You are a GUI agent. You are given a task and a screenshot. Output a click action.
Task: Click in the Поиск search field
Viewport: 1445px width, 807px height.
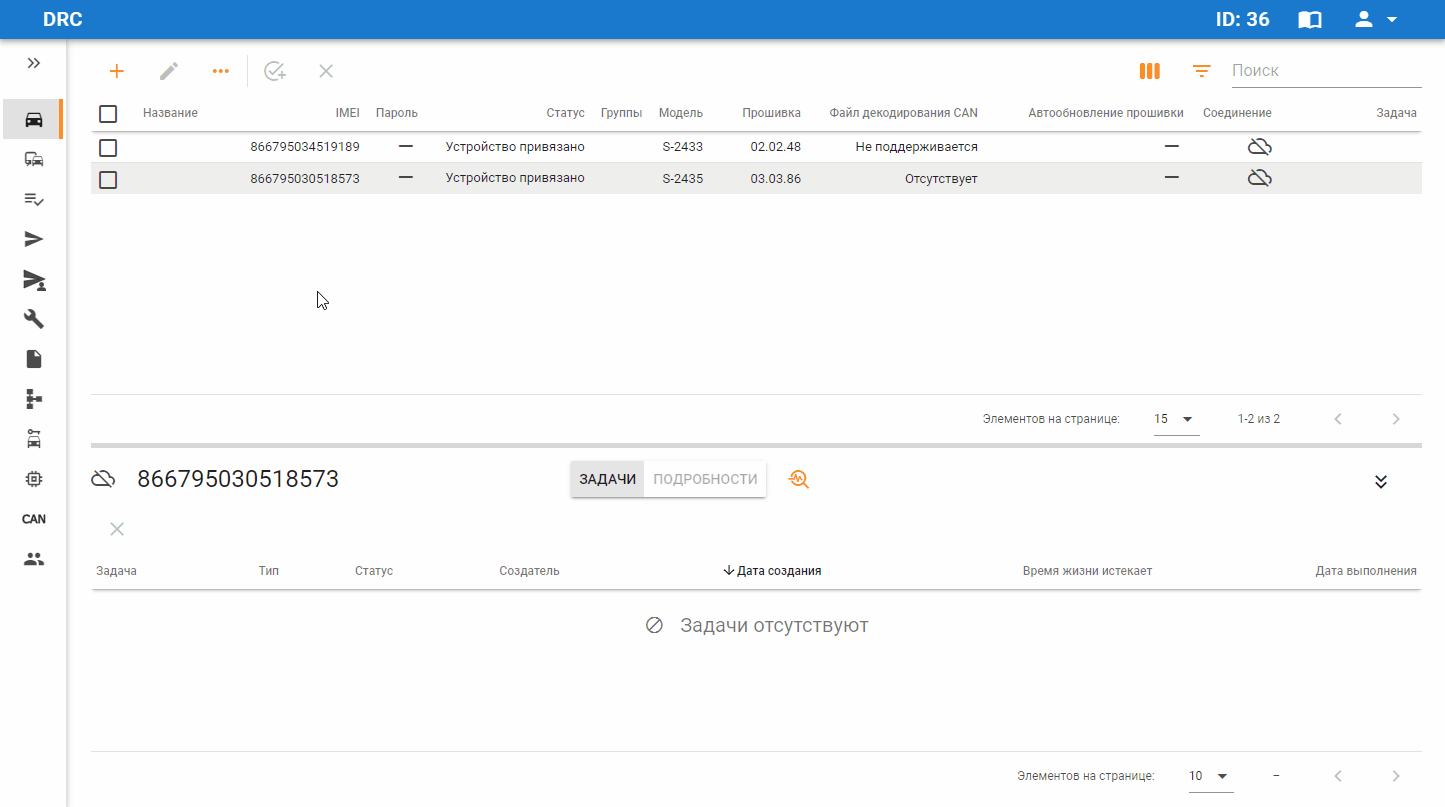pyautogui.click(x=1326, y=71)
